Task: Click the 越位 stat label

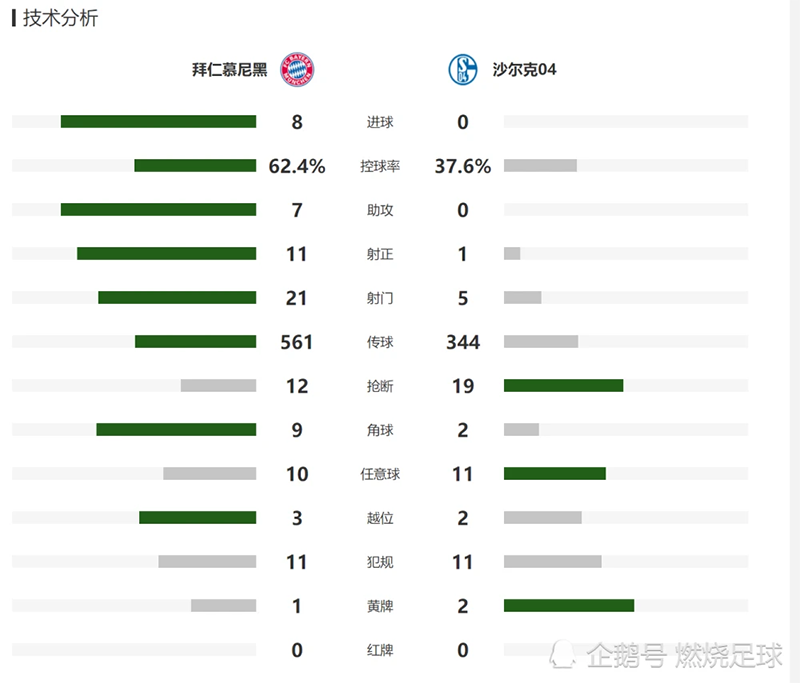Action: (380, 518)
